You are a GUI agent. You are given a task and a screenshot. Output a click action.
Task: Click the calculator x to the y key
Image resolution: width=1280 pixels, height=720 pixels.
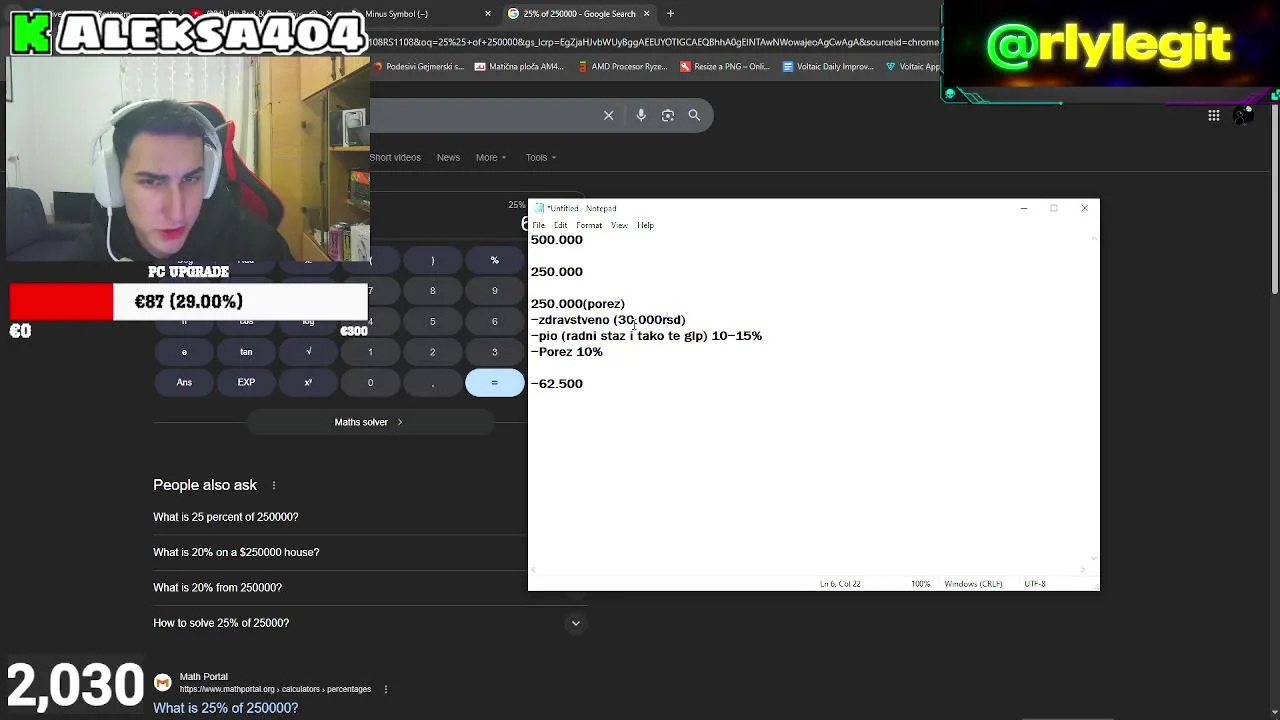[x=308, y=382]
